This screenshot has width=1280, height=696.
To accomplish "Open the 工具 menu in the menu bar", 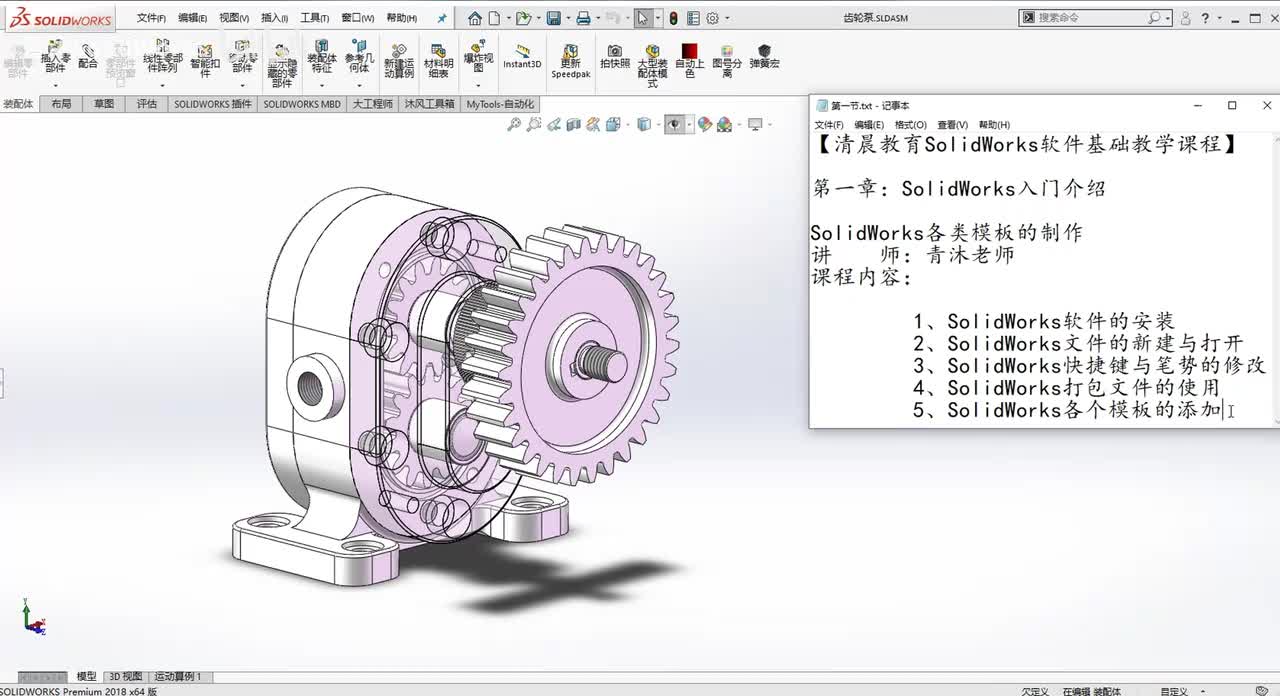I will click(x=315, y=18).
